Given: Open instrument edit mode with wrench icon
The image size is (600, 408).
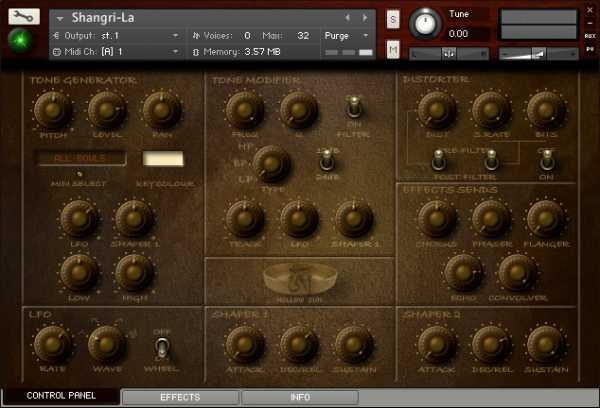Looking at the screenshot, I should coord(24,16).
